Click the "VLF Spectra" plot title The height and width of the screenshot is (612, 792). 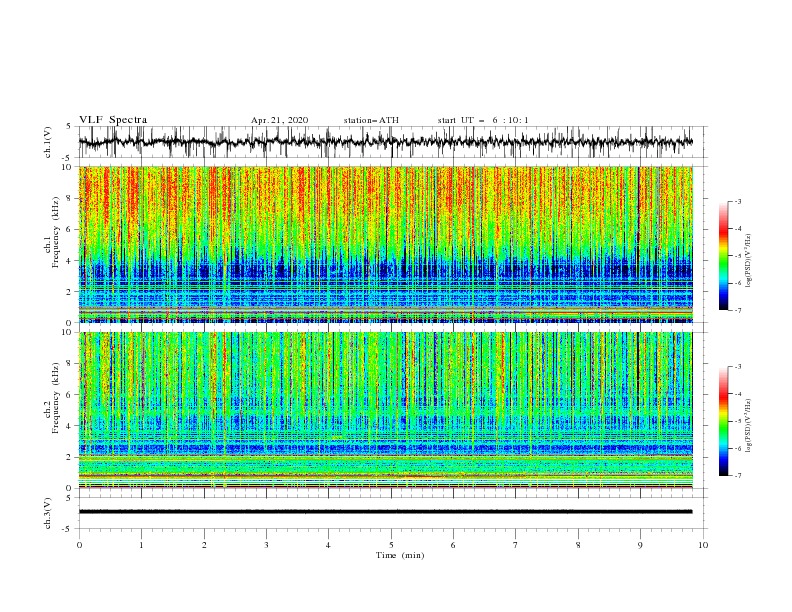(113, 120)
